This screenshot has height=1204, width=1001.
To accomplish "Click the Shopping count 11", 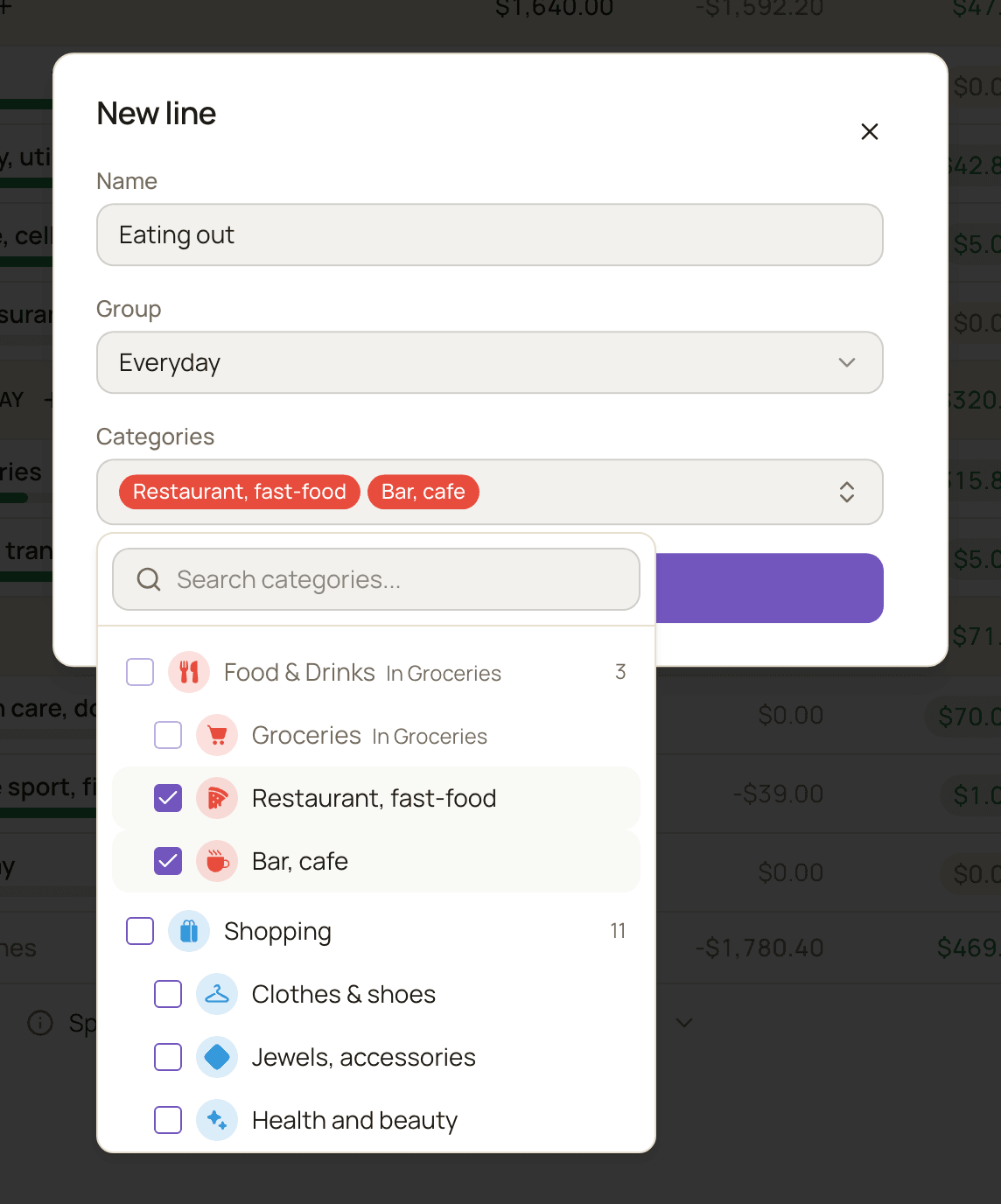I will coord(618,931).
